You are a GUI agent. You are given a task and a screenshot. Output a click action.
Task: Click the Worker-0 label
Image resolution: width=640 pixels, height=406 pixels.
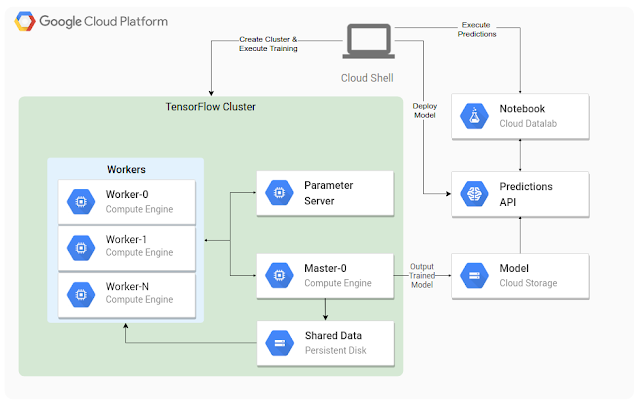tap(127, 194)
